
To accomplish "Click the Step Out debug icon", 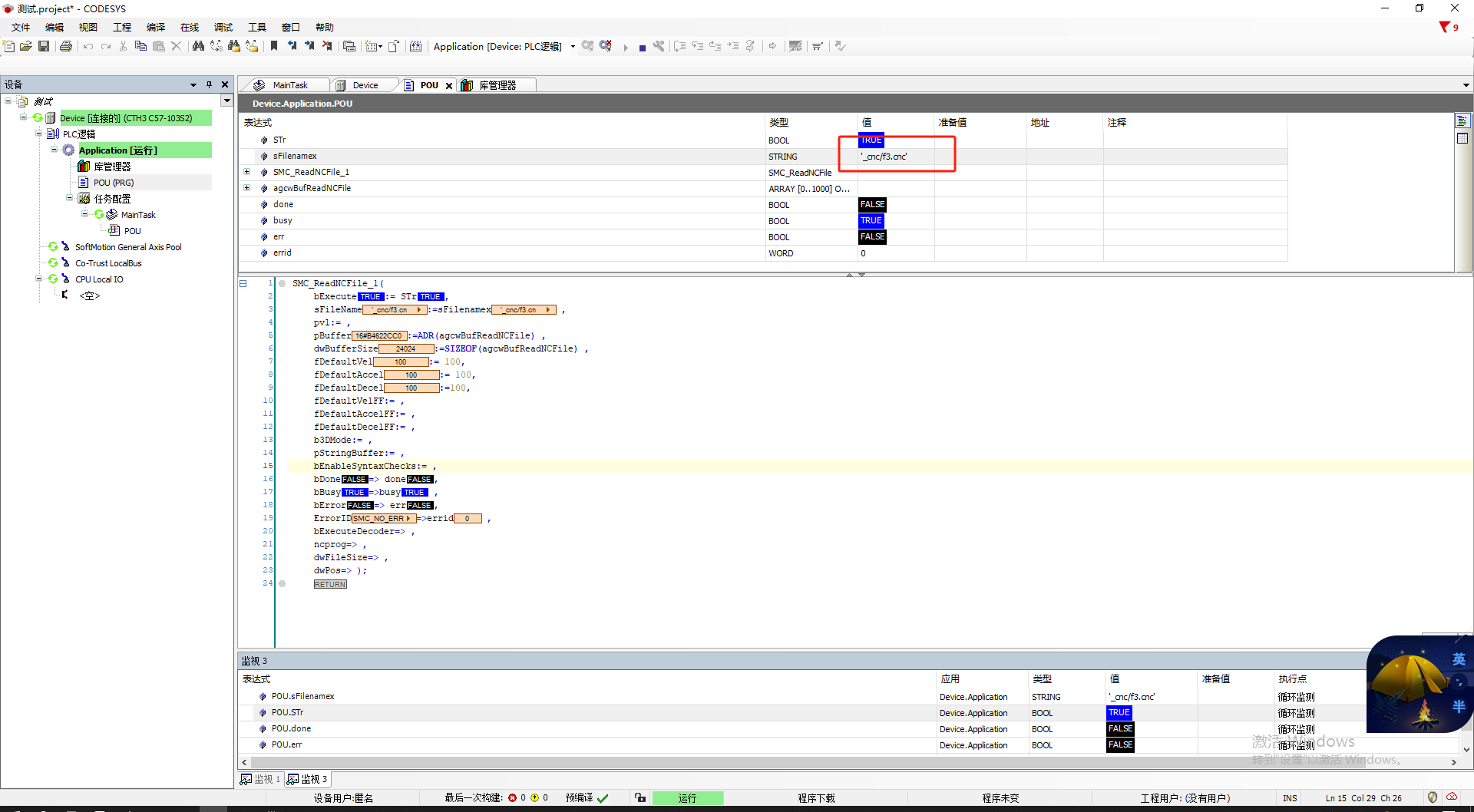I will click(x=715, y=46).
